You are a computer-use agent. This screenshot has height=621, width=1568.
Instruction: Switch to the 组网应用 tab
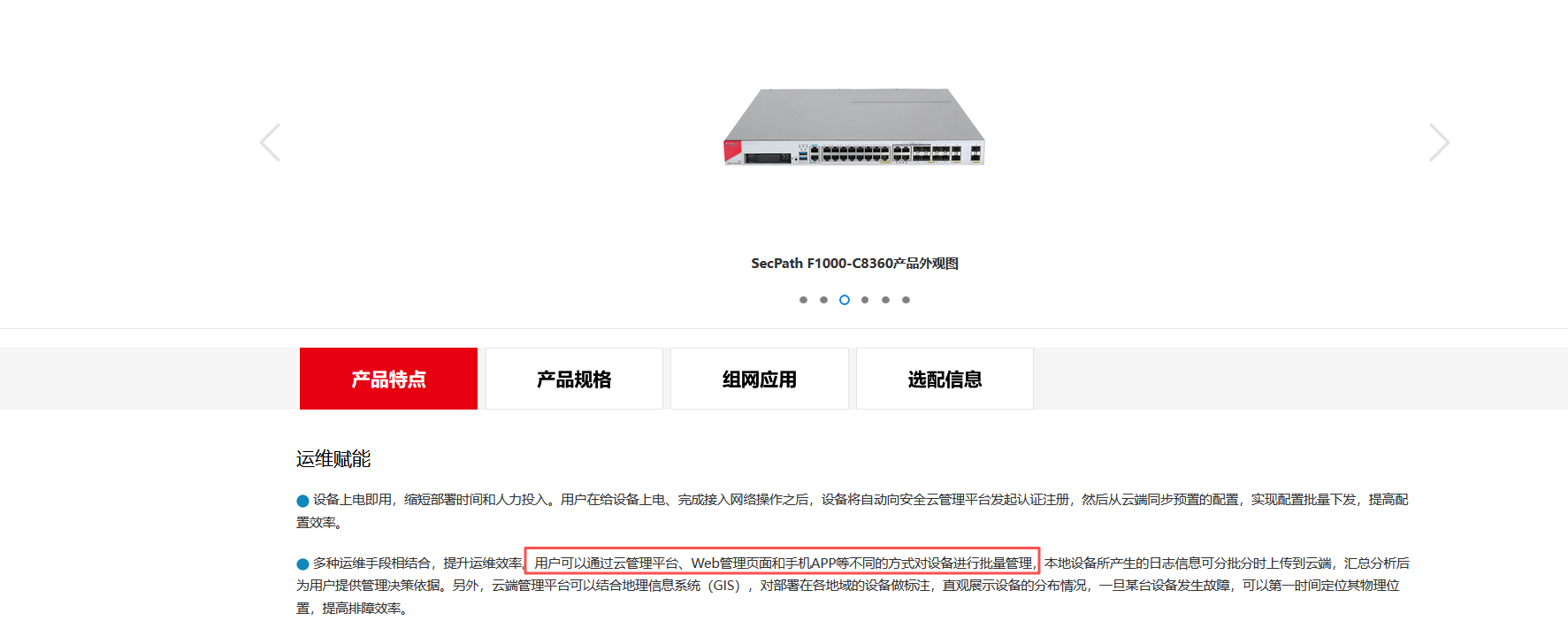click(x=760, y=379)
